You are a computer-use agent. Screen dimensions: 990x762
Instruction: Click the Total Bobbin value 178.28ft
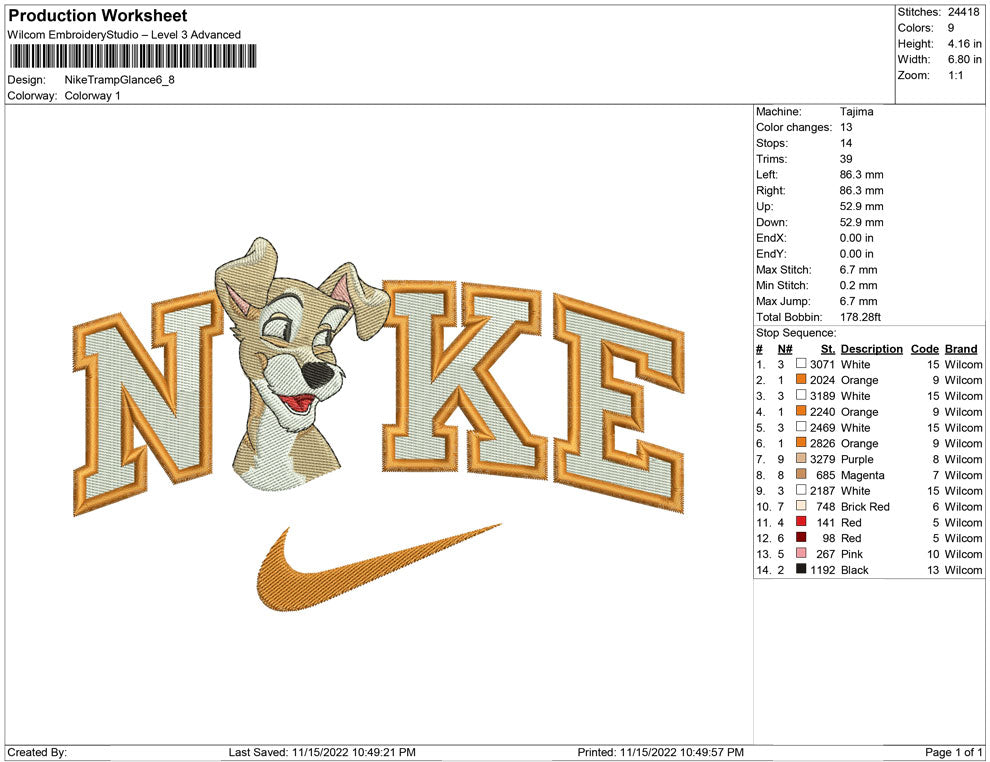tap(860, 317)
